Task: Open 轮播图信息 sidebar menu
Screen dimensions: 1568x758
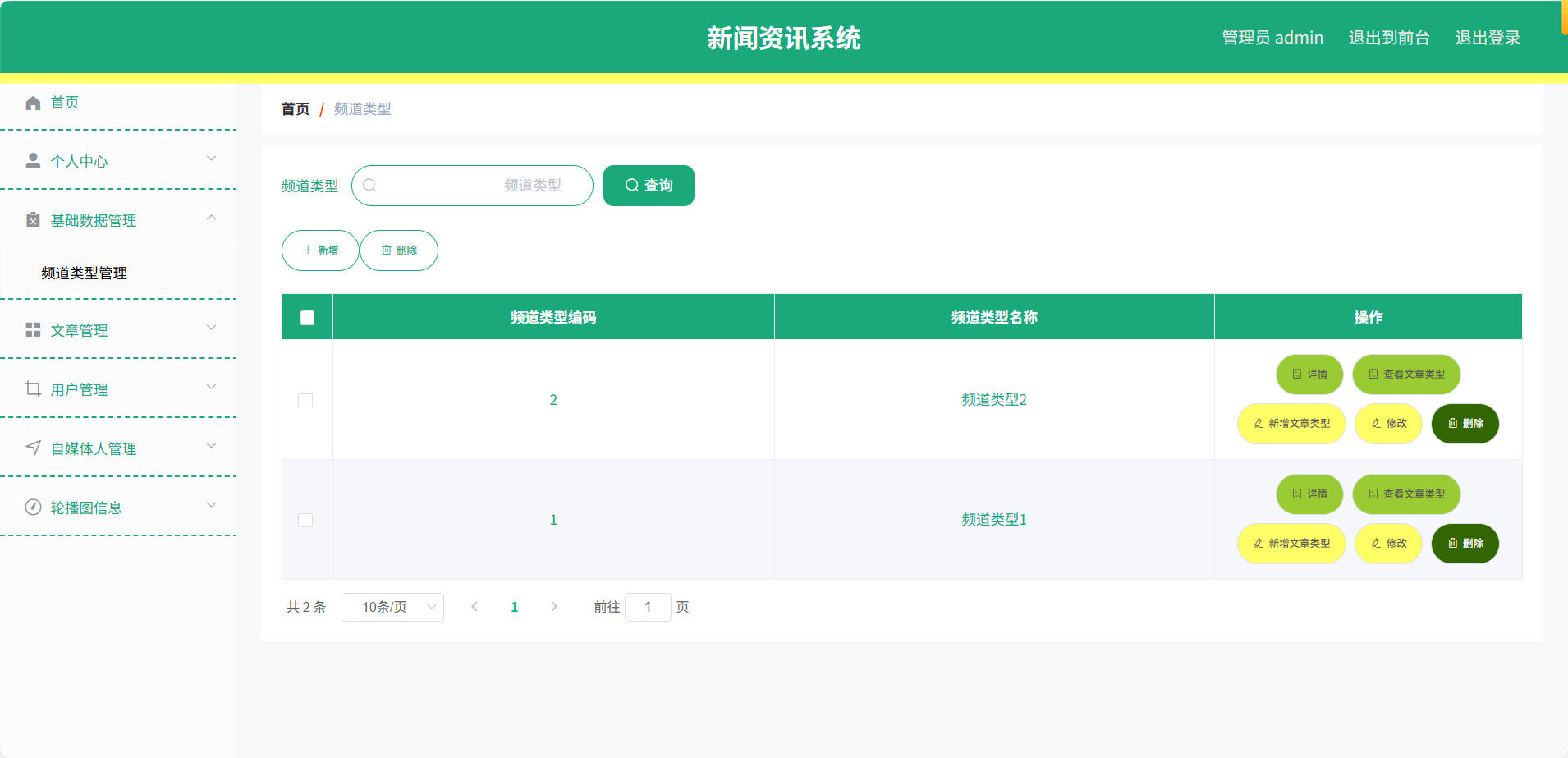Action: [118, 508]
